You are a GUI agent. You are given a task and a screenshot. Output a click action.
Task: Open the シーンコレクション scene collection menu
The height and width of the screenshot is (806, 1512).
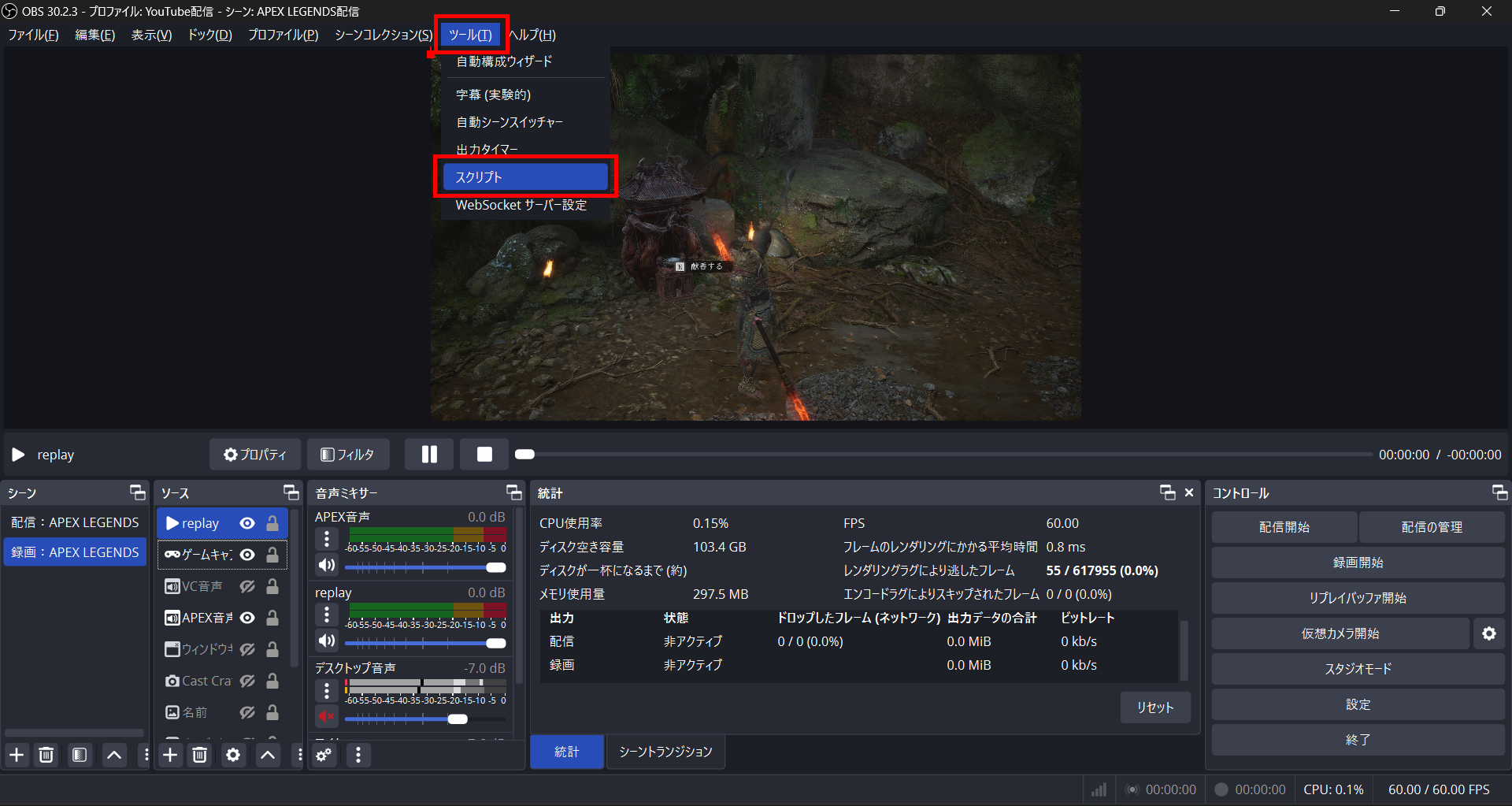[384, 35]
